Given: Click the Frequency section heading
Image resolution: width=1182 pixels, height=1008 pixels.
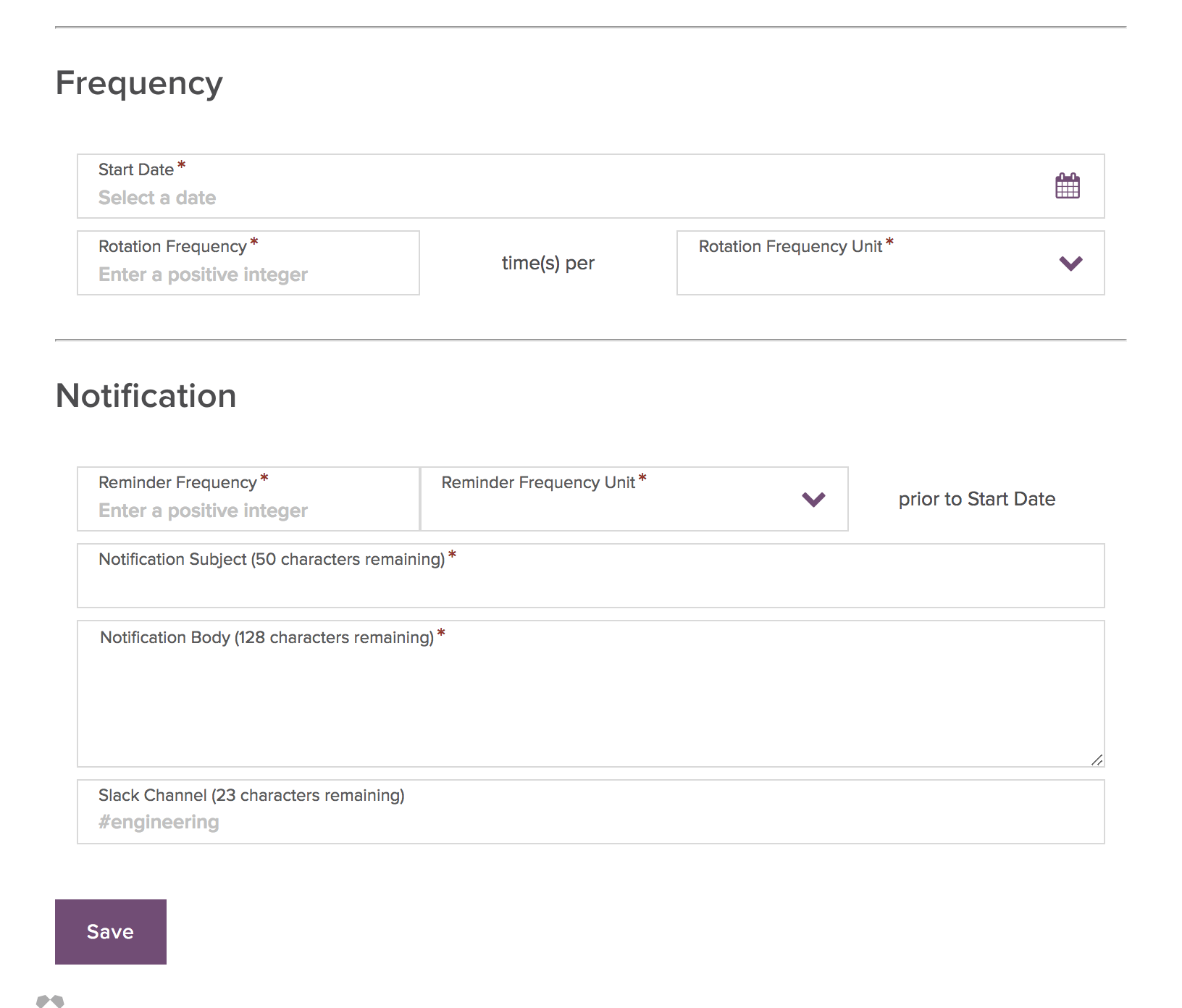Looking at the screenshot, I should pyautogui.click(x=139, y=83).
